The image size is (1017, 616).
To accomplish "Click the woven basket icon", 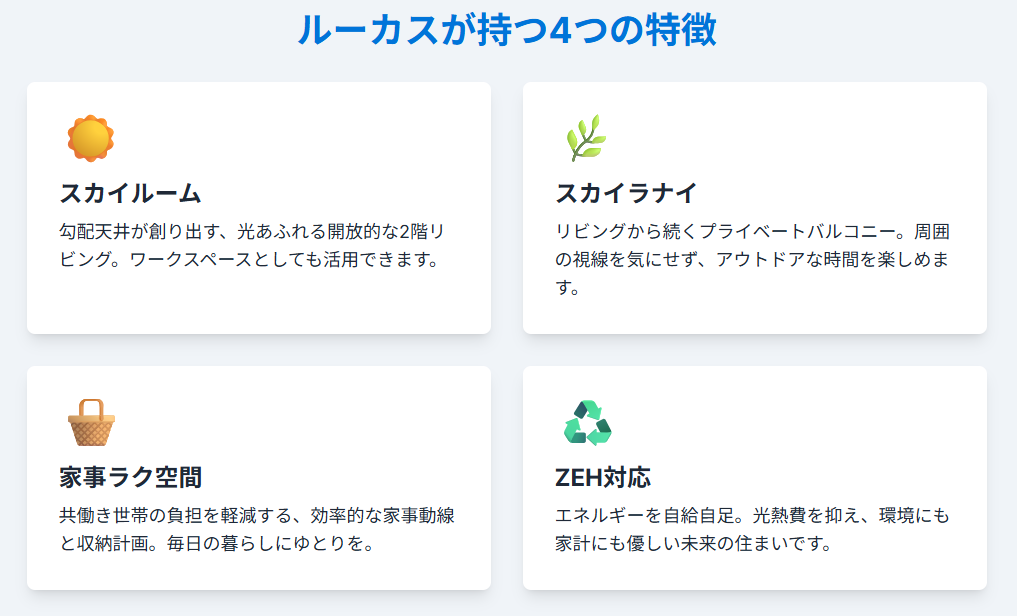I will point(91,422).
